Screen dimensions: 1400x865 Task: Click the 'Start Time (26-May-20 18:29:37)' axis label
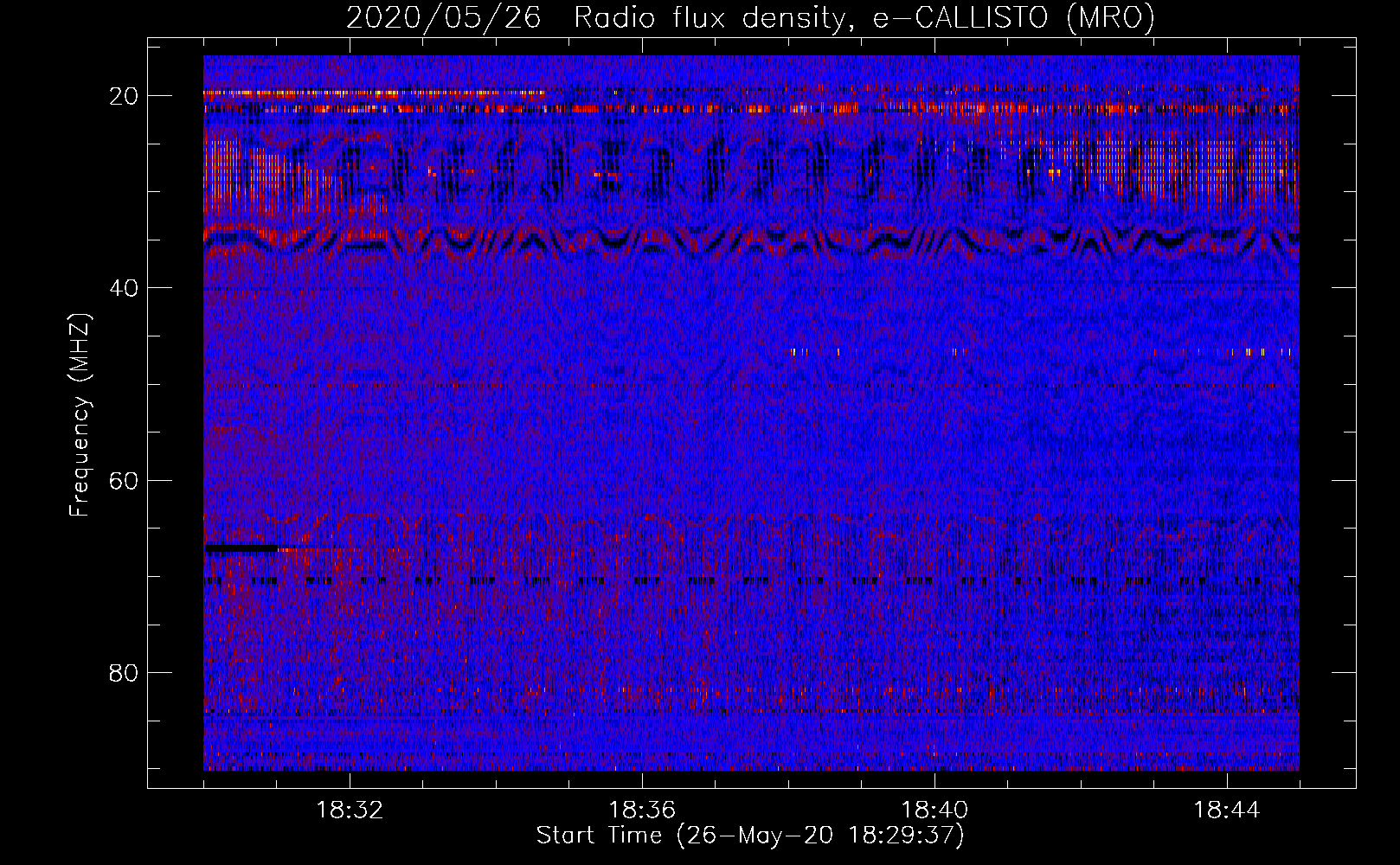tap(750, 836)
